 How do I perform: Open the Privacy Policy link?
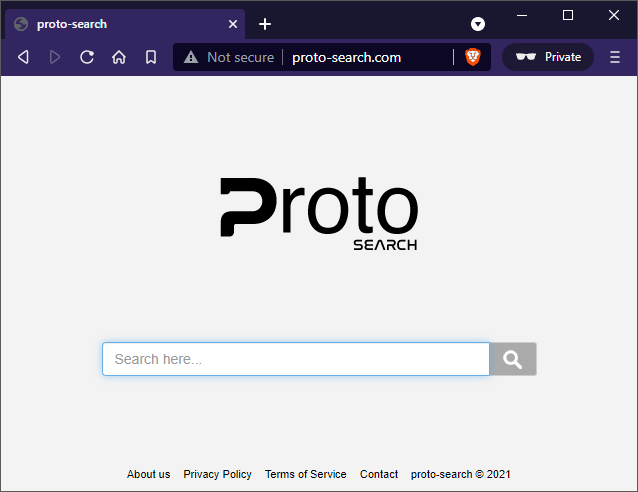tap(217, 474)
